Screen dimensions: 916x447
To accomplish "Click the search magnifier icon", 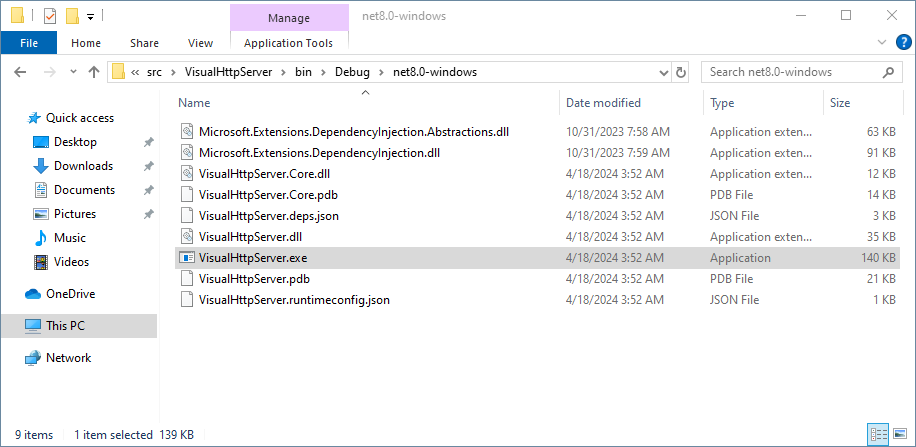I will [x=889, y=72].
